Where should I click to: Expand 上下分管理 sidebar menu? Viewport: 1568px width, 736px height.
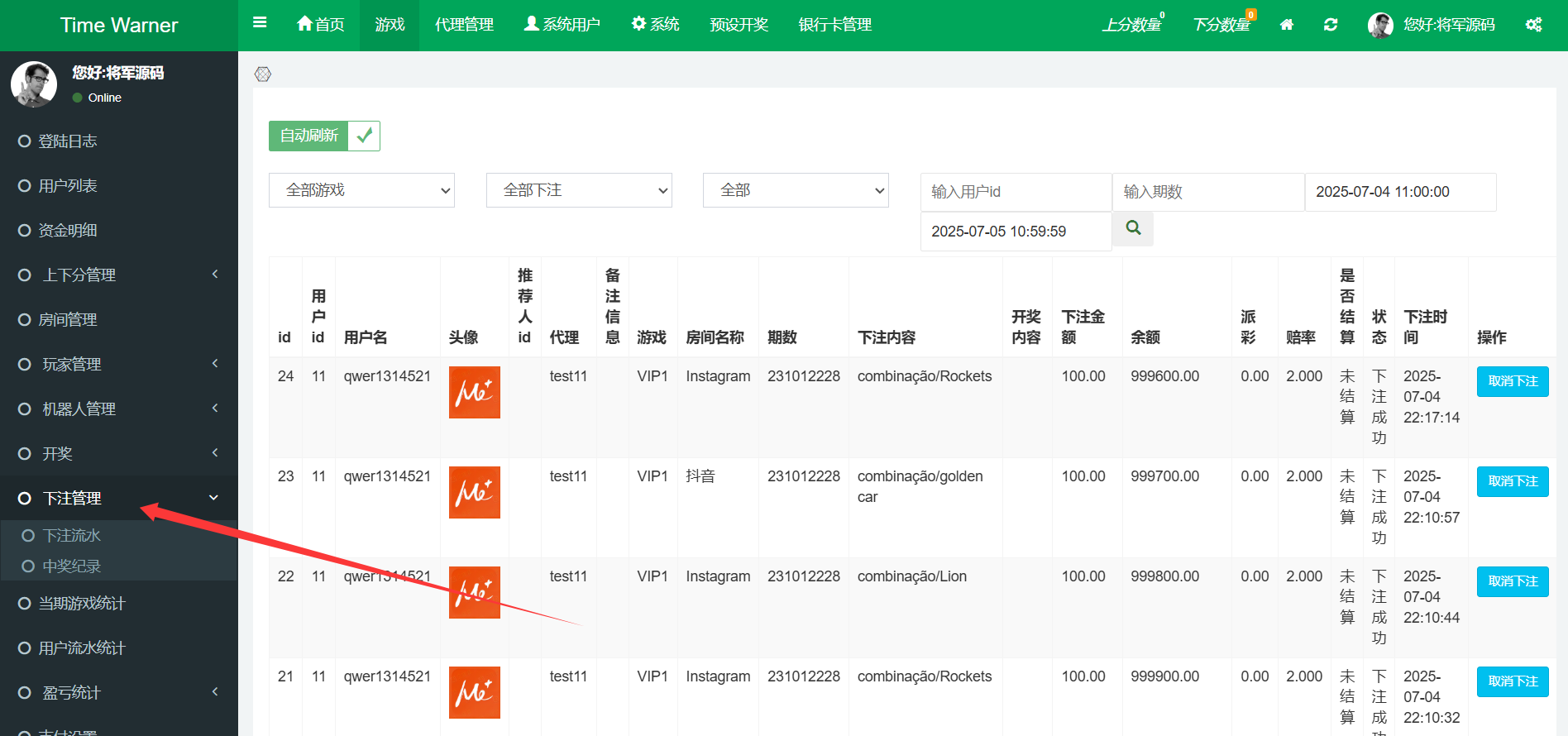pos(119,275)
